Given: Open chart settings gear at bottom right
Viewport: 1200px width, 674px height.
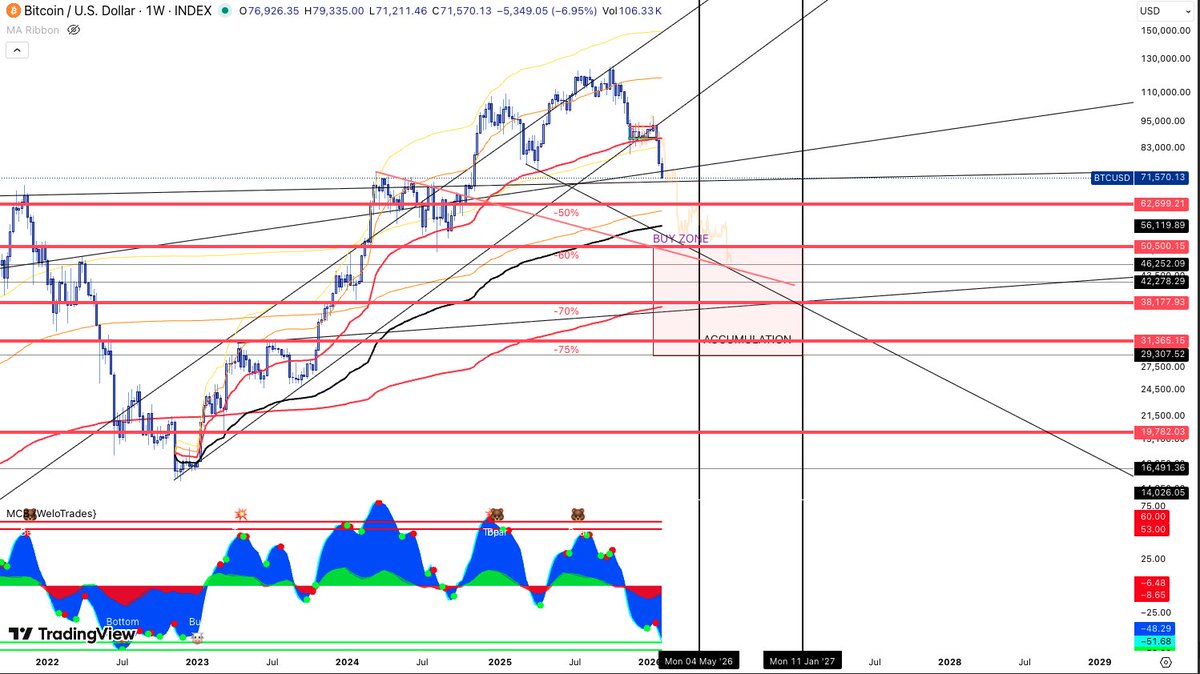Looking at the screenshot, I should (1165, 662).
